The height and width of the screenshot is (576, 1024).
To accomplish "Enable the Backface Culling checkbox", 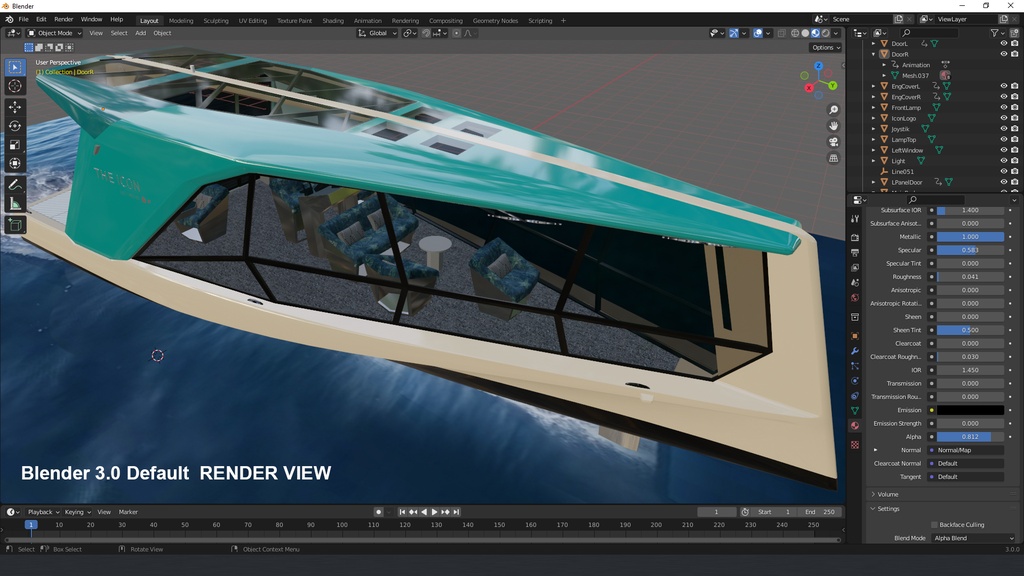I will coord(936,524).
